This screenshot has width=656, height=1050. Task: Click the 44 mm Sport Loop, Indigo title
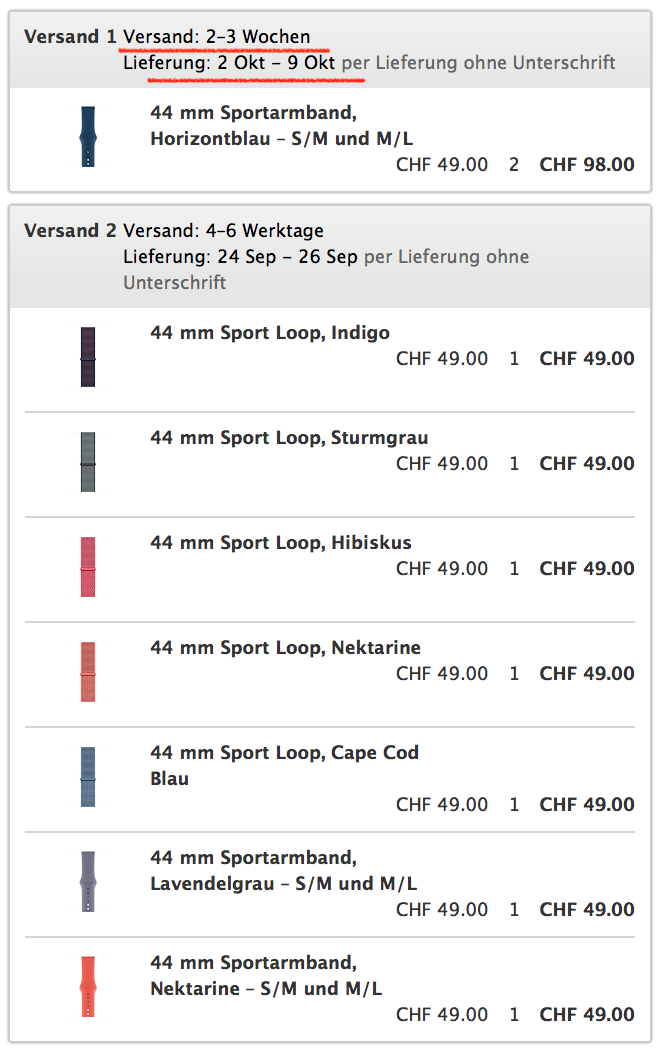(270, 333)
